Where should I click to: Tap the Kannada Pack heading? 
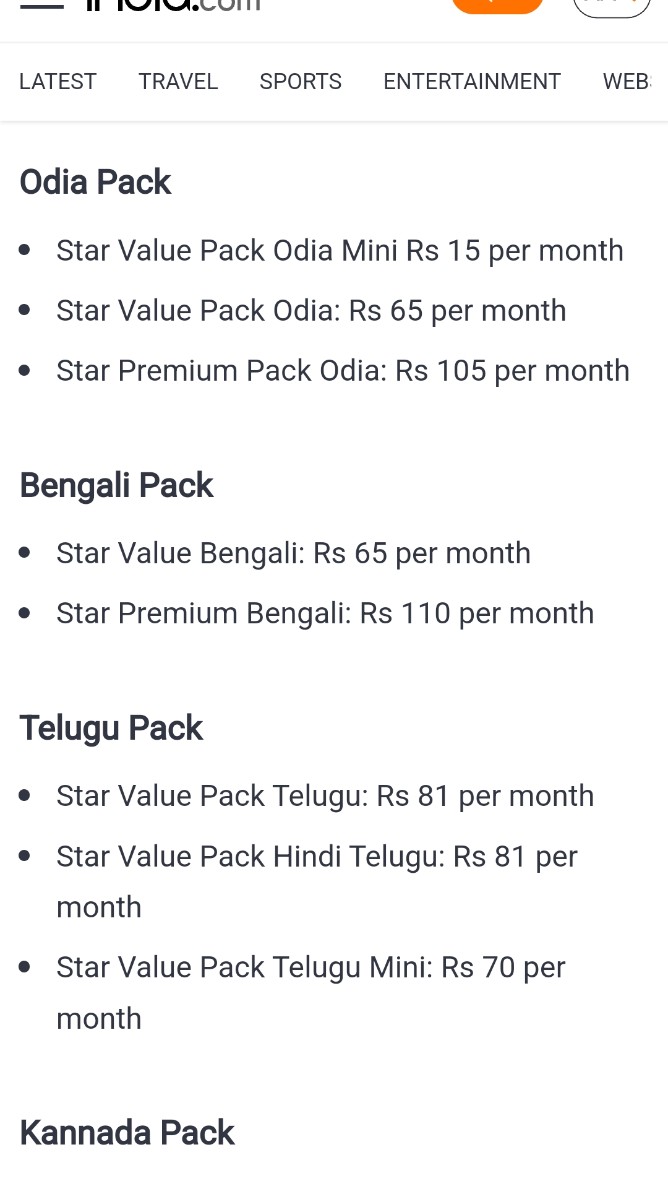[x=127, y=1133]
